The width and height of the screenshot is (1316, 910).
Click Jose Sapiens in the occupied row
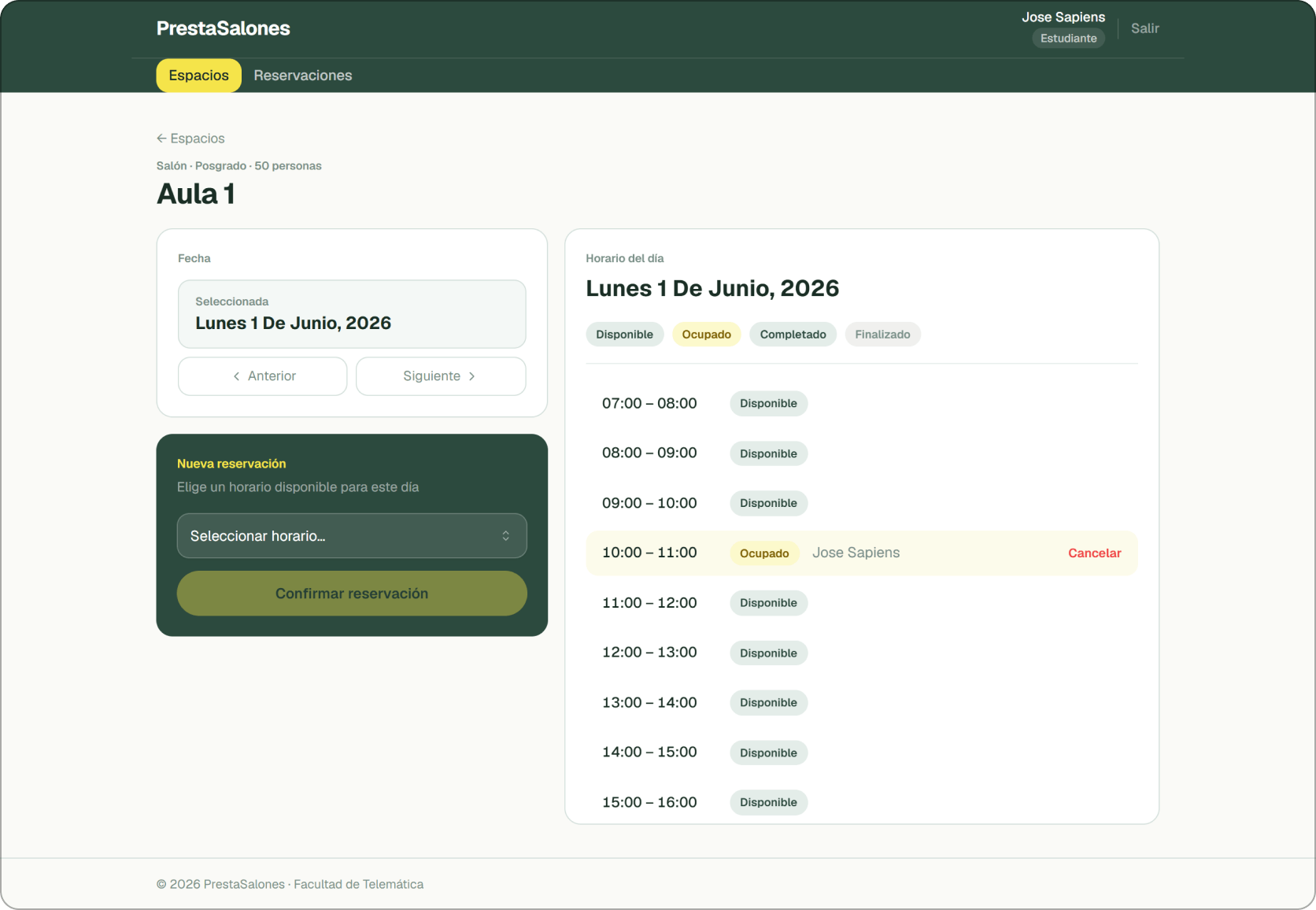856,553
